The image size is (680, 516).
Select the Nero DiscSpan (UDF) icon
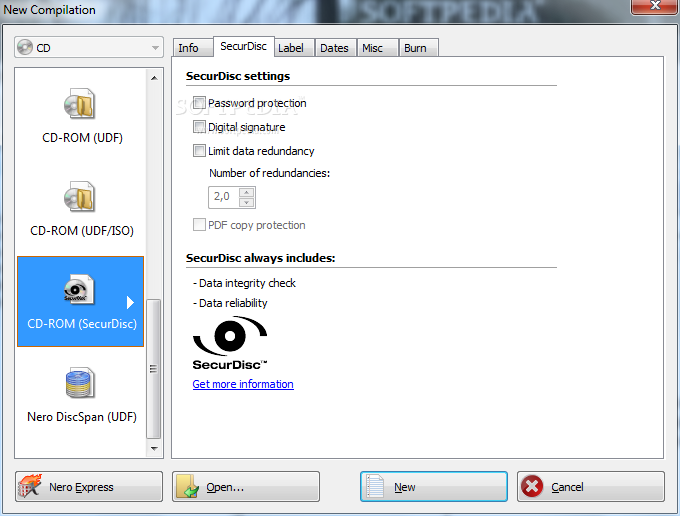click(x=80, y=383)
